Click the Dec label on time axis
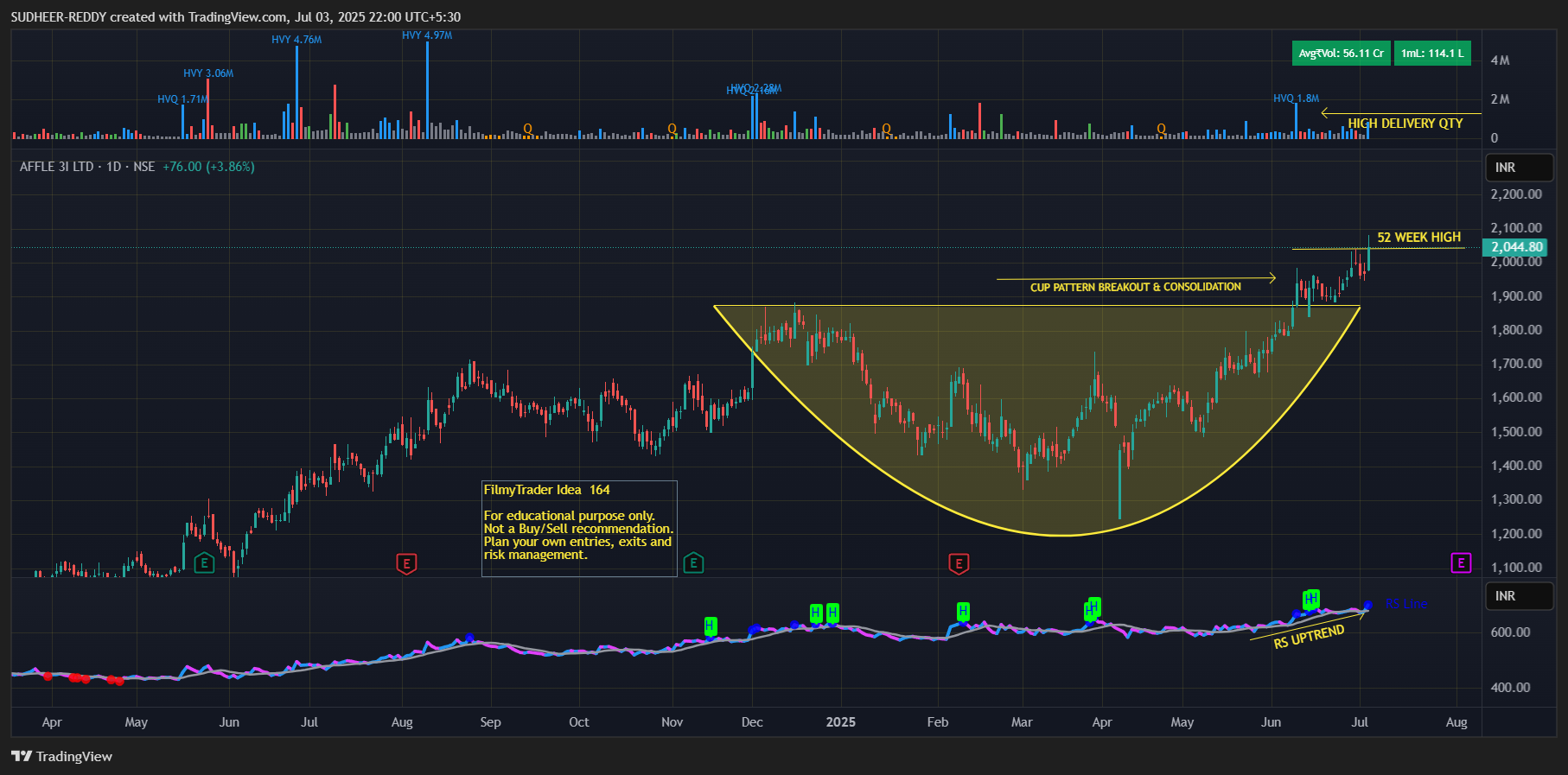 752,722
